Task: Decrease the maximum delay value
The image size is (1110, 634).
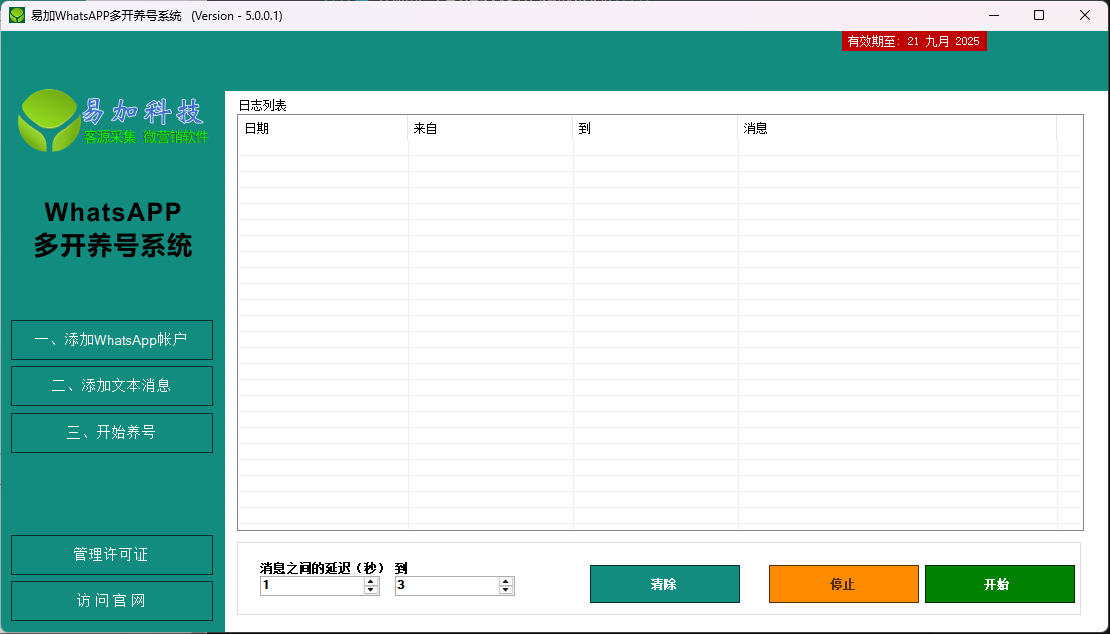Action: pos(505,589)
